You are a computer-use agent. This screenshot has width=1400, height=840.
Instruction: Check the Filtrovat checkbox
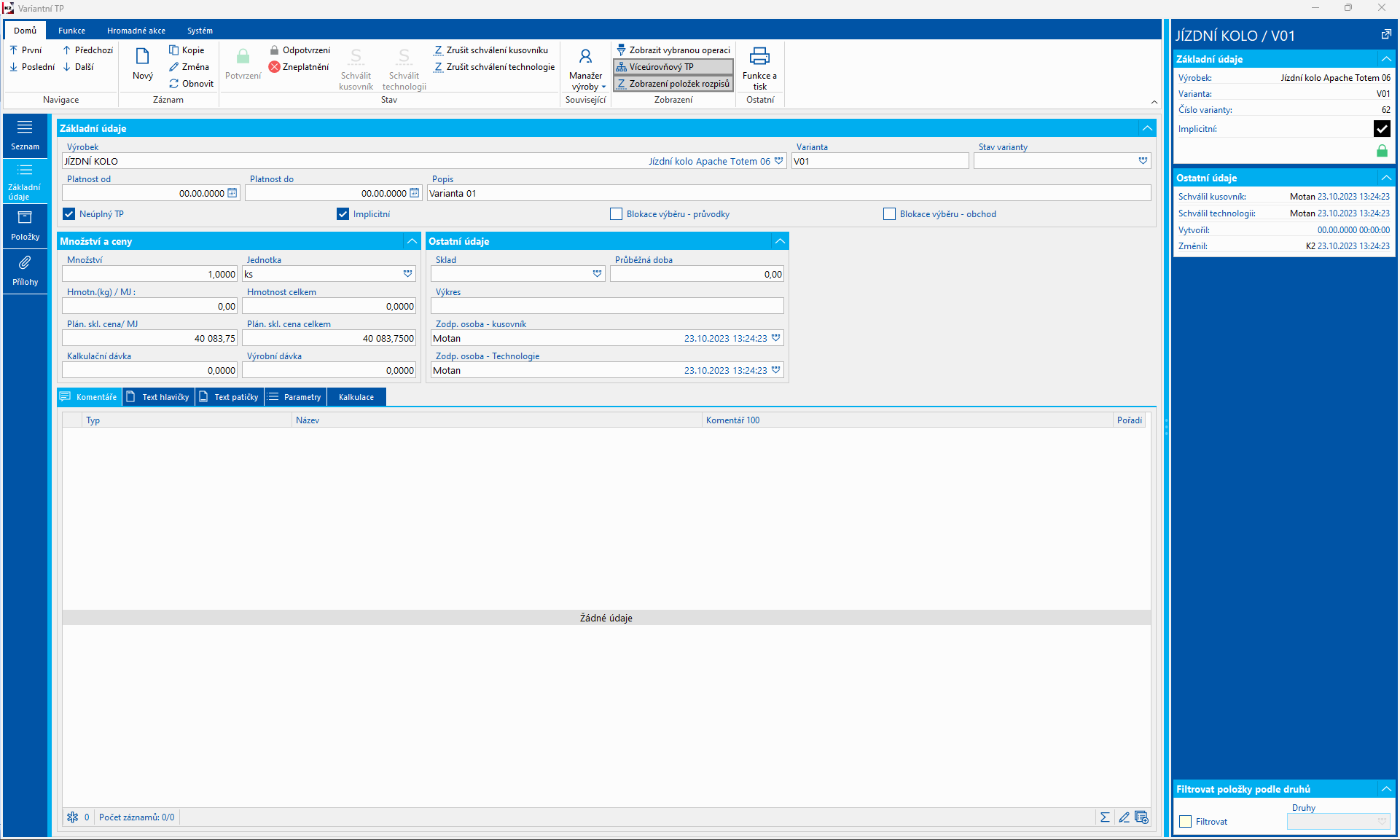[1186, 822]
